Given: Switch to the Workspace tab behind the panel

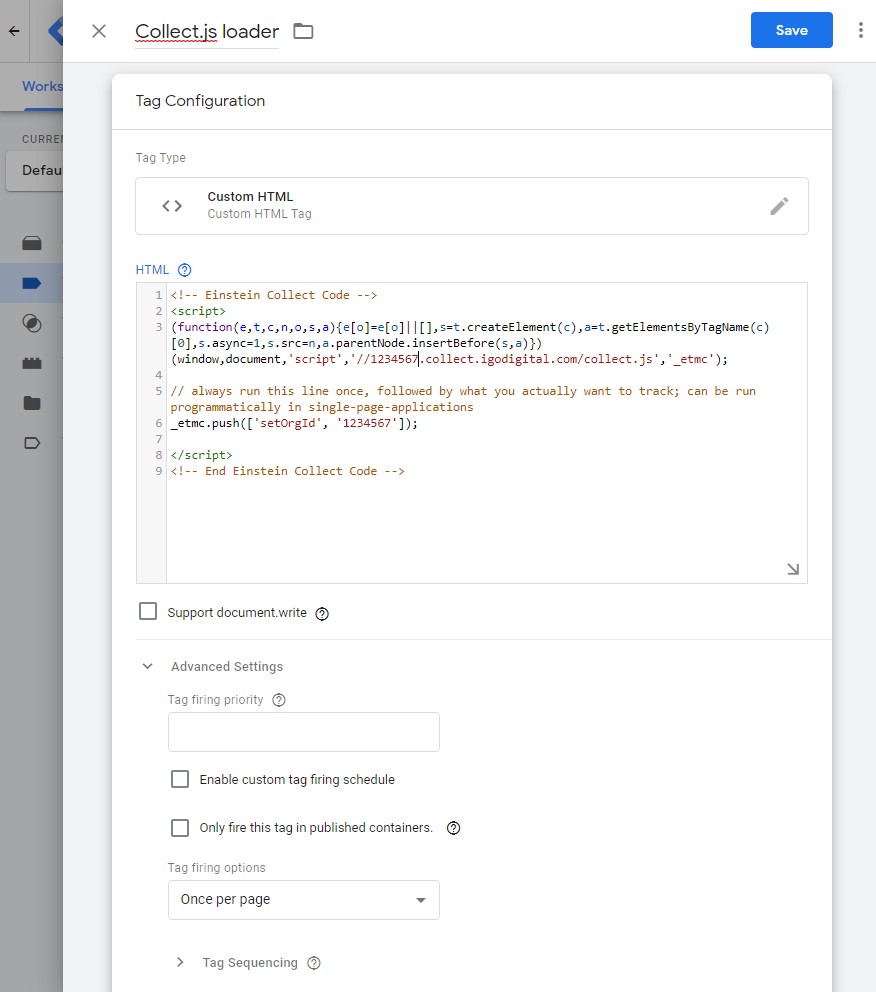Looking at the screenshot, I should 42,86.
